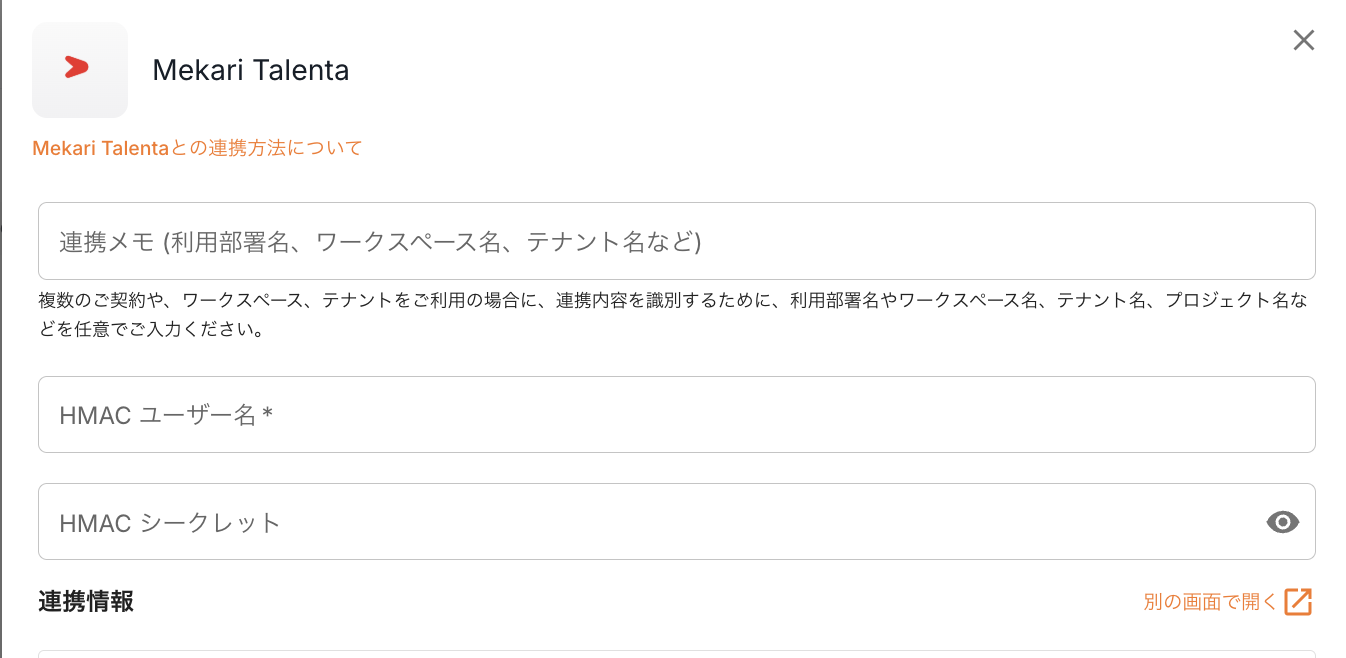This screenshot has height=658, width=1346.
Task: Click the panel below the 連携情報 heading
Action: pyautogui.click(x=676, y=654)
